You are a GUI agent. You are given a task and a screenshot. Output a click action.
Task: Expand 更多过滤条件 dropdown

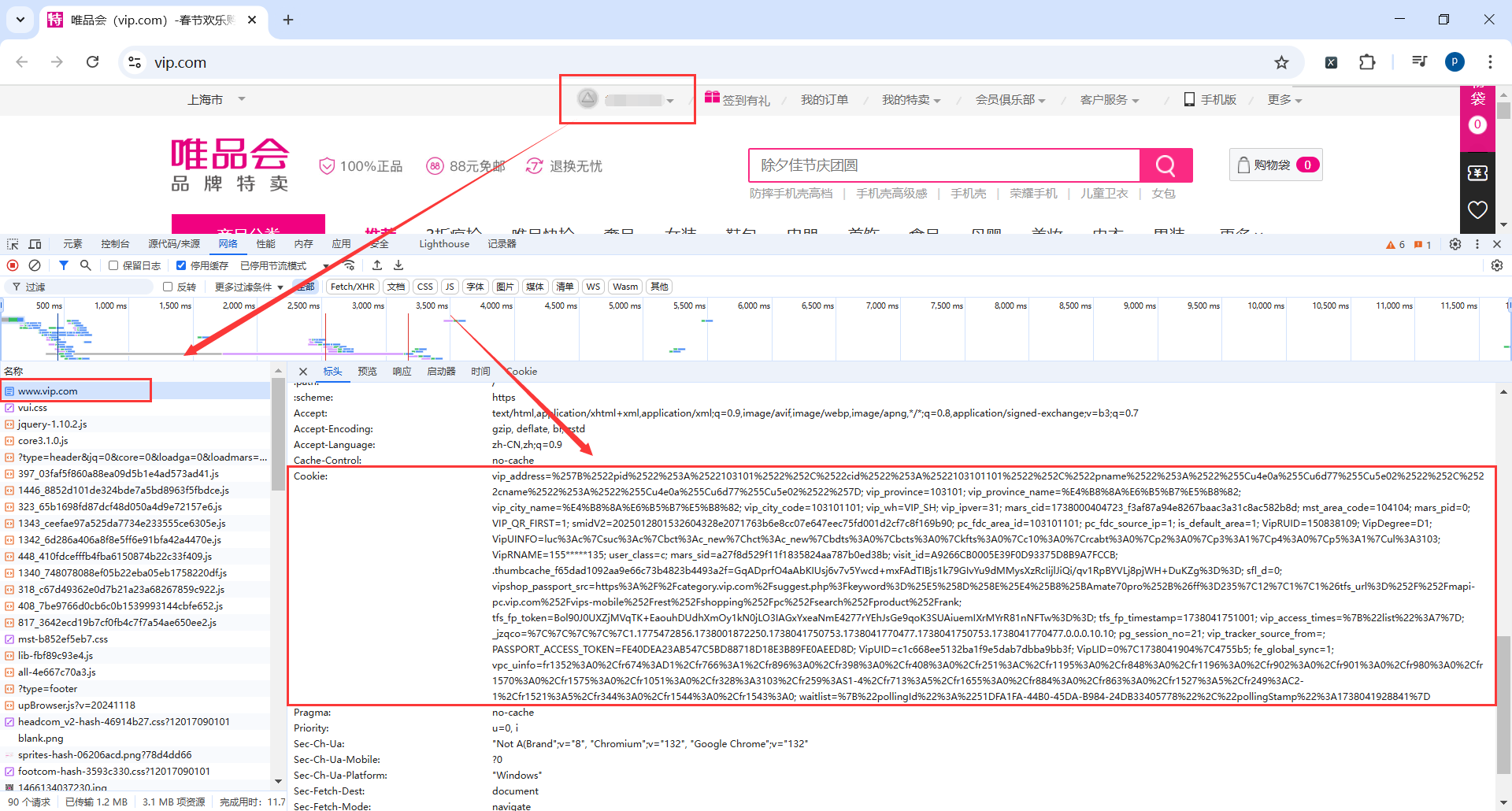(249, 287)
